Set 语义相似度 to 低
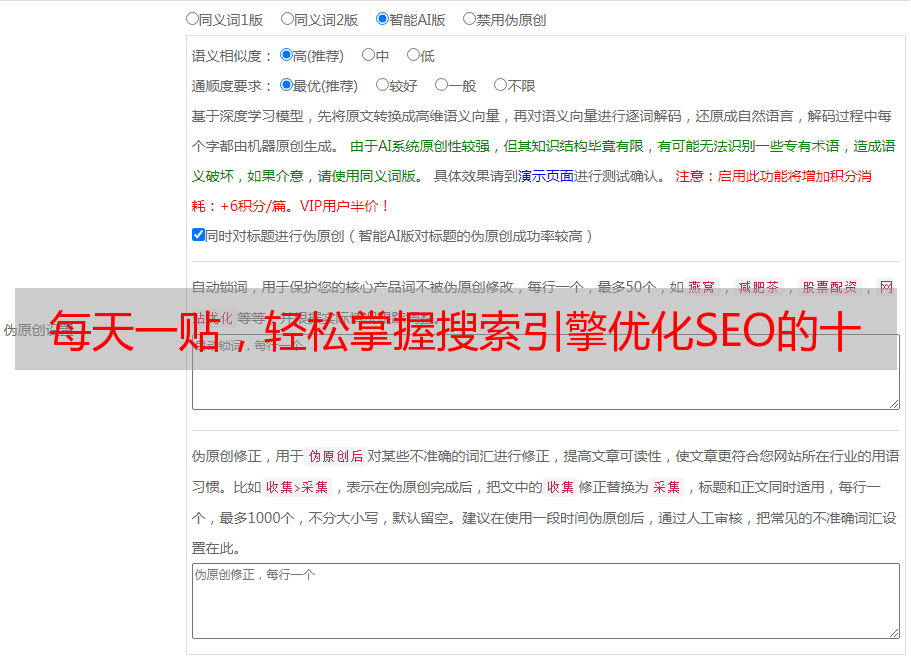 click(x=413, y=55)
